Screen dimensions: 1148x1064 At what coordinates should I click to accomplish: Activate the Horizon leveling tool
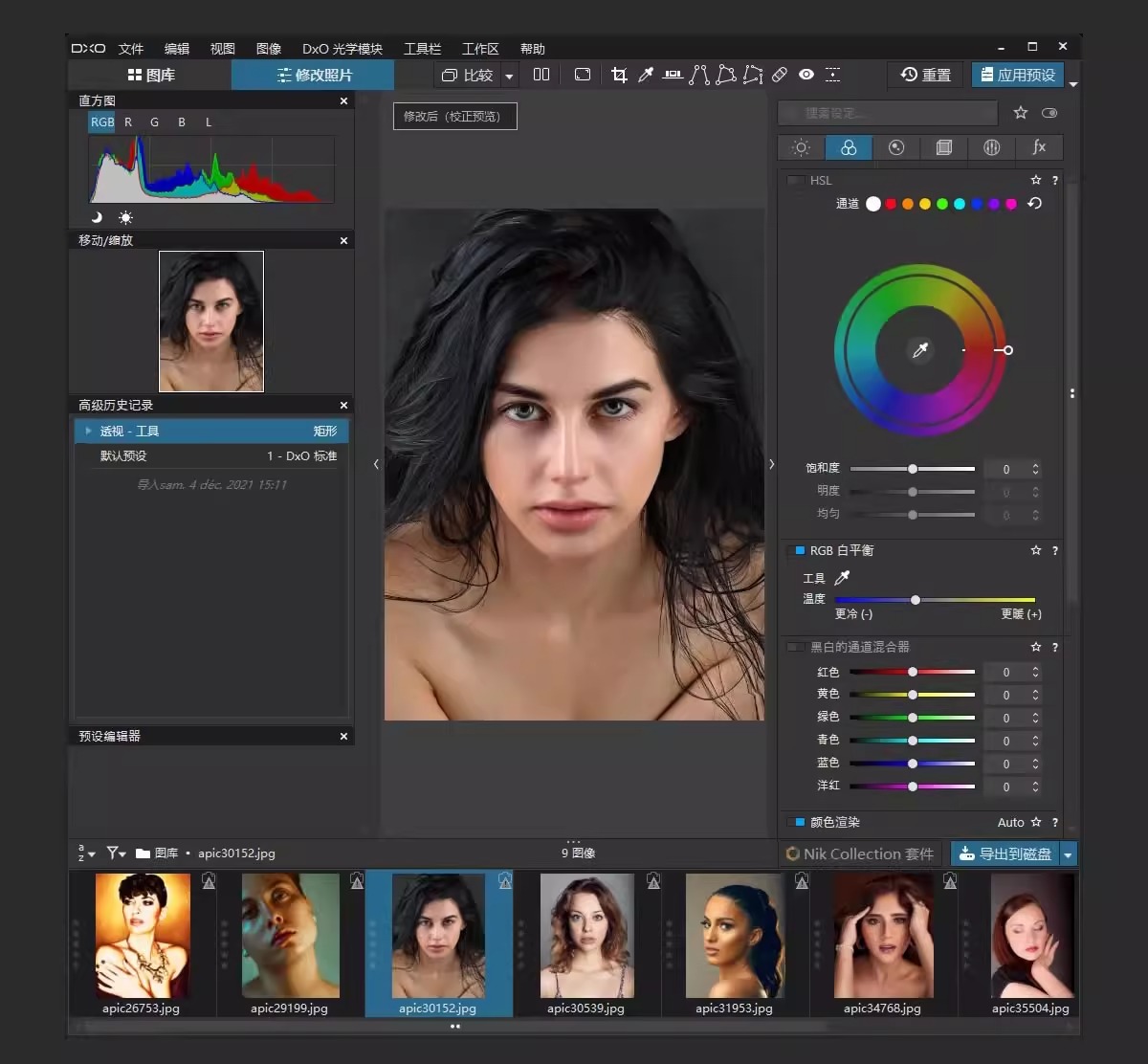pyautogui.click(x=673, y=75)
